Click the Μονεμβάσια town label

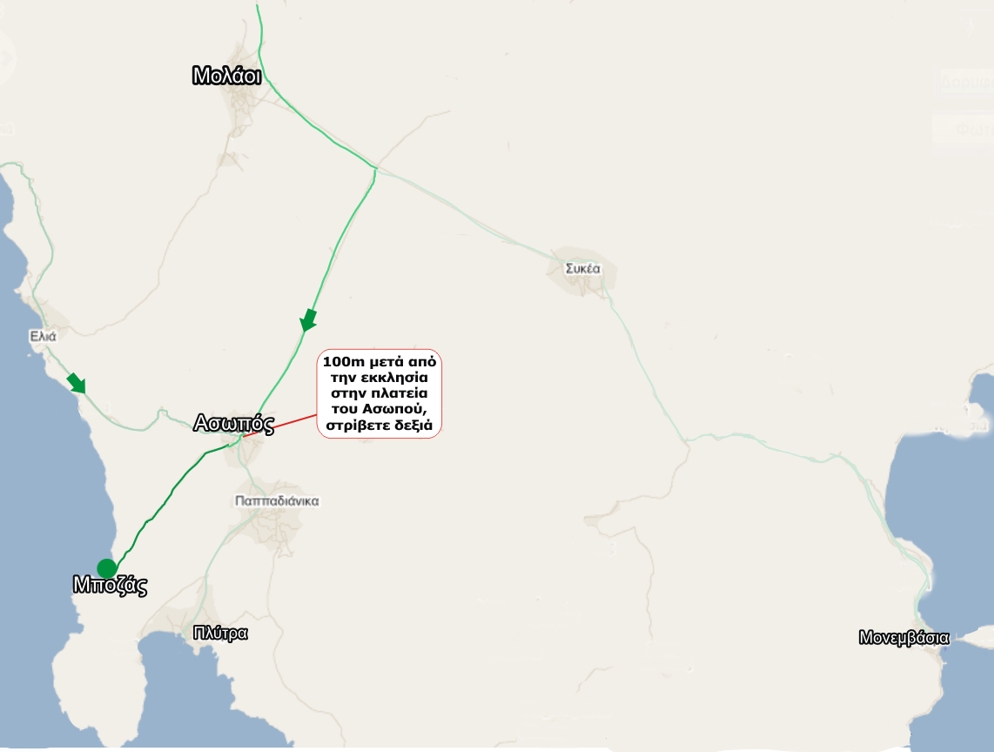pos(904,637)
